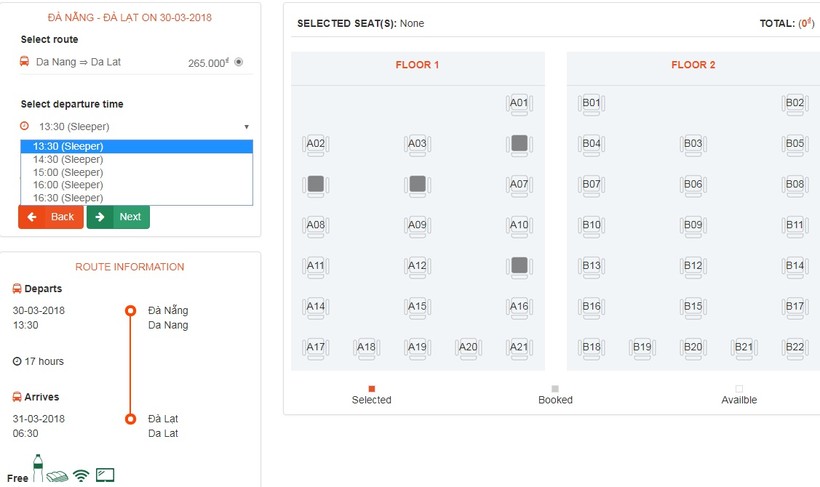Choose the 14:30 (Sleeper) option
820x487 pixels.
pos(68,159)
